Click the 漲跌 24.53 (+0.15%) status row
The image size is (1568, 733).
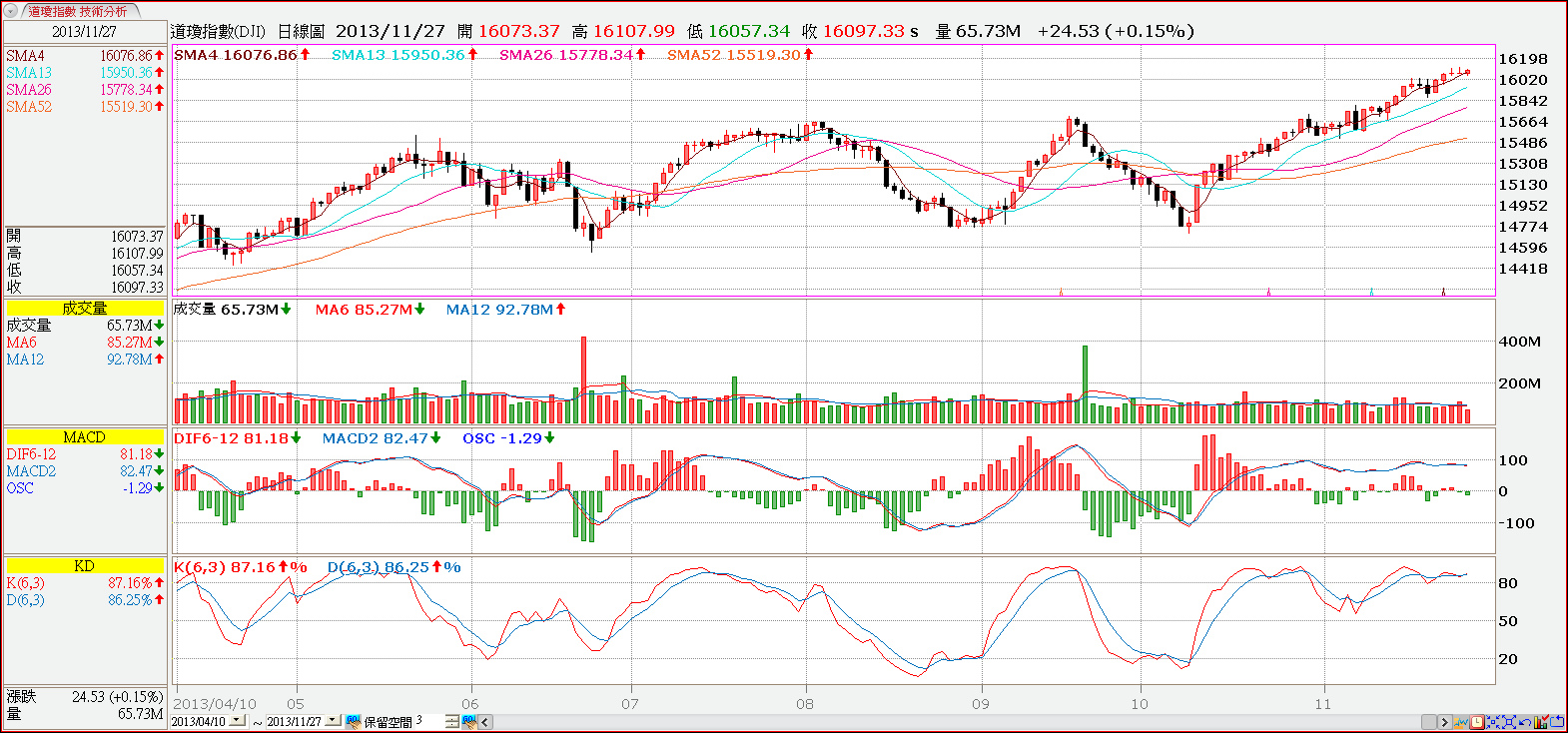click(x=84, y=696)
